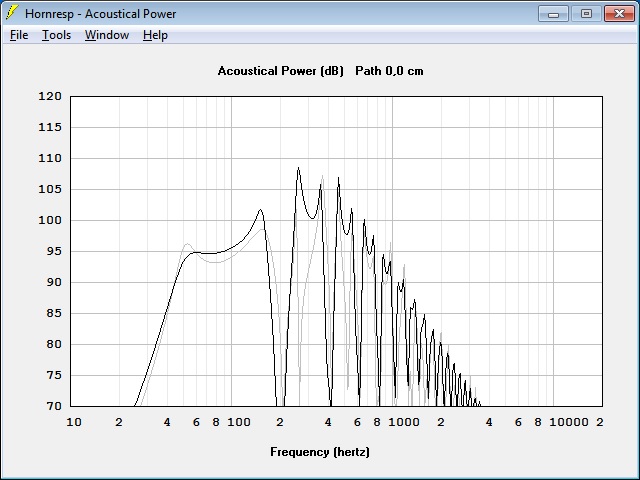The image size is (640, 480).
Task: Open the Help menu
Action: tap(155, 35)
